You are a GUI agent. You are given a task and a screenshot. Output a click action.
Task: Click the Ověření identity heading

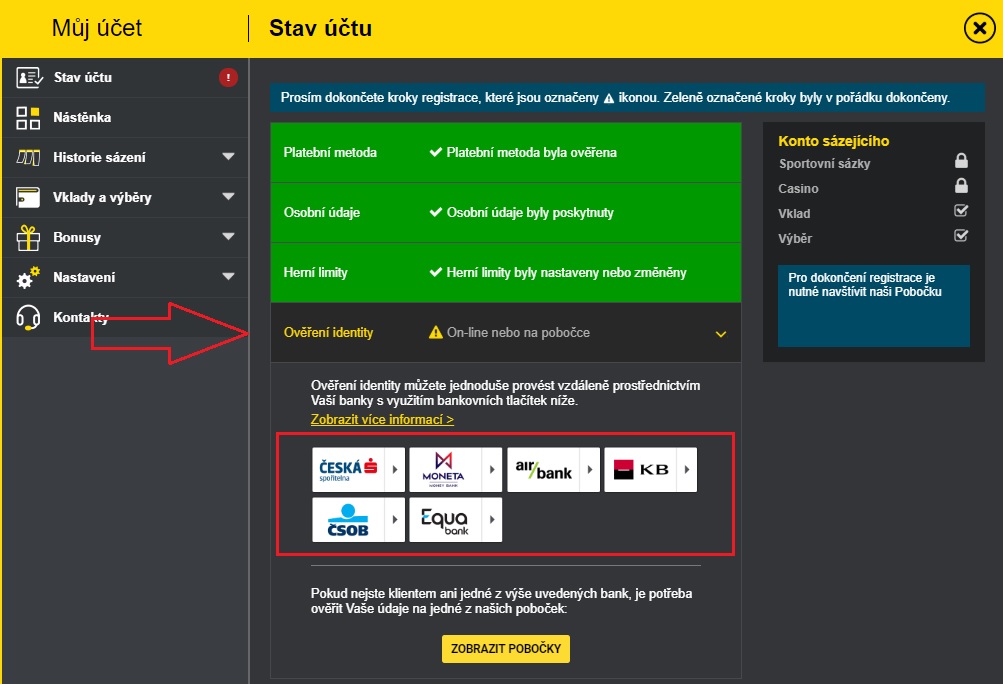328,333
